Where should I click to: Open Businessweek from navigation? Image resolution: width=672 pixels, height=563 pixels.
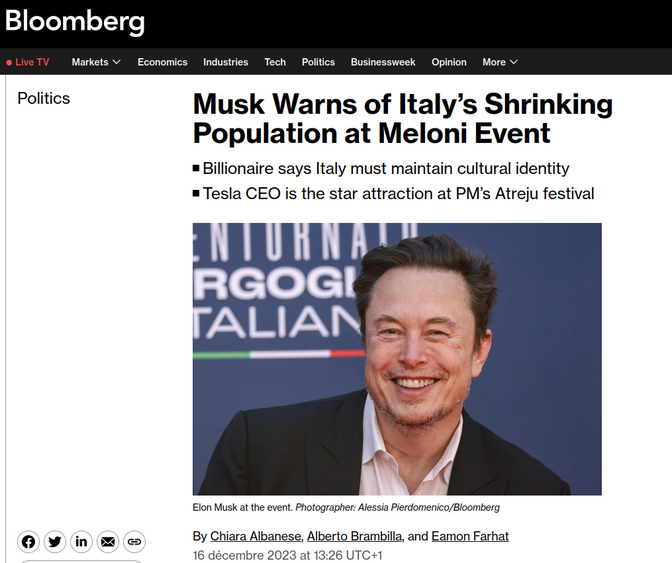pos(383,62)
